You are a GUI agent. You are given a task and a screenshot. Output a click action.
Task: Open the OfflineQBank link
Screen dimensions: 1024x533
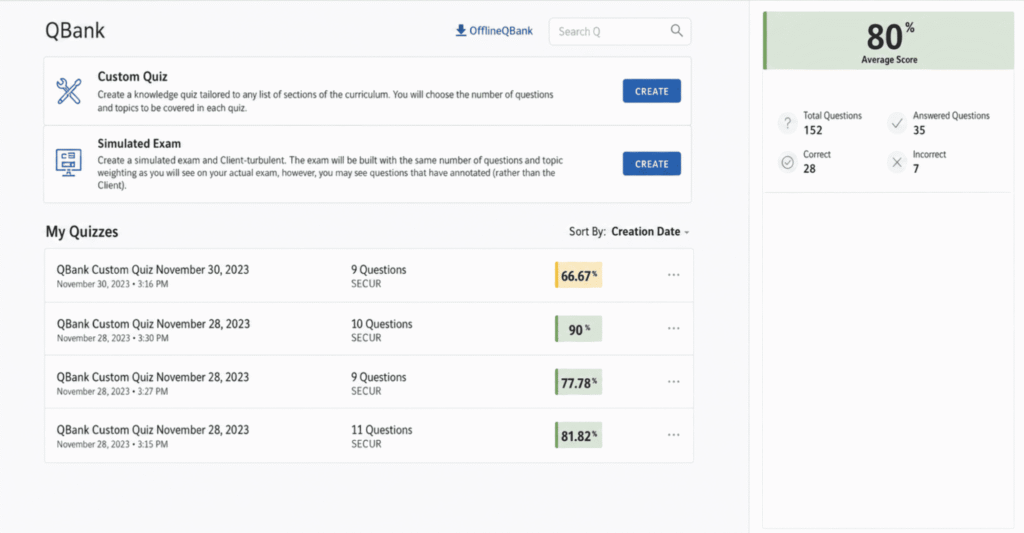click(x=494, y=31)
